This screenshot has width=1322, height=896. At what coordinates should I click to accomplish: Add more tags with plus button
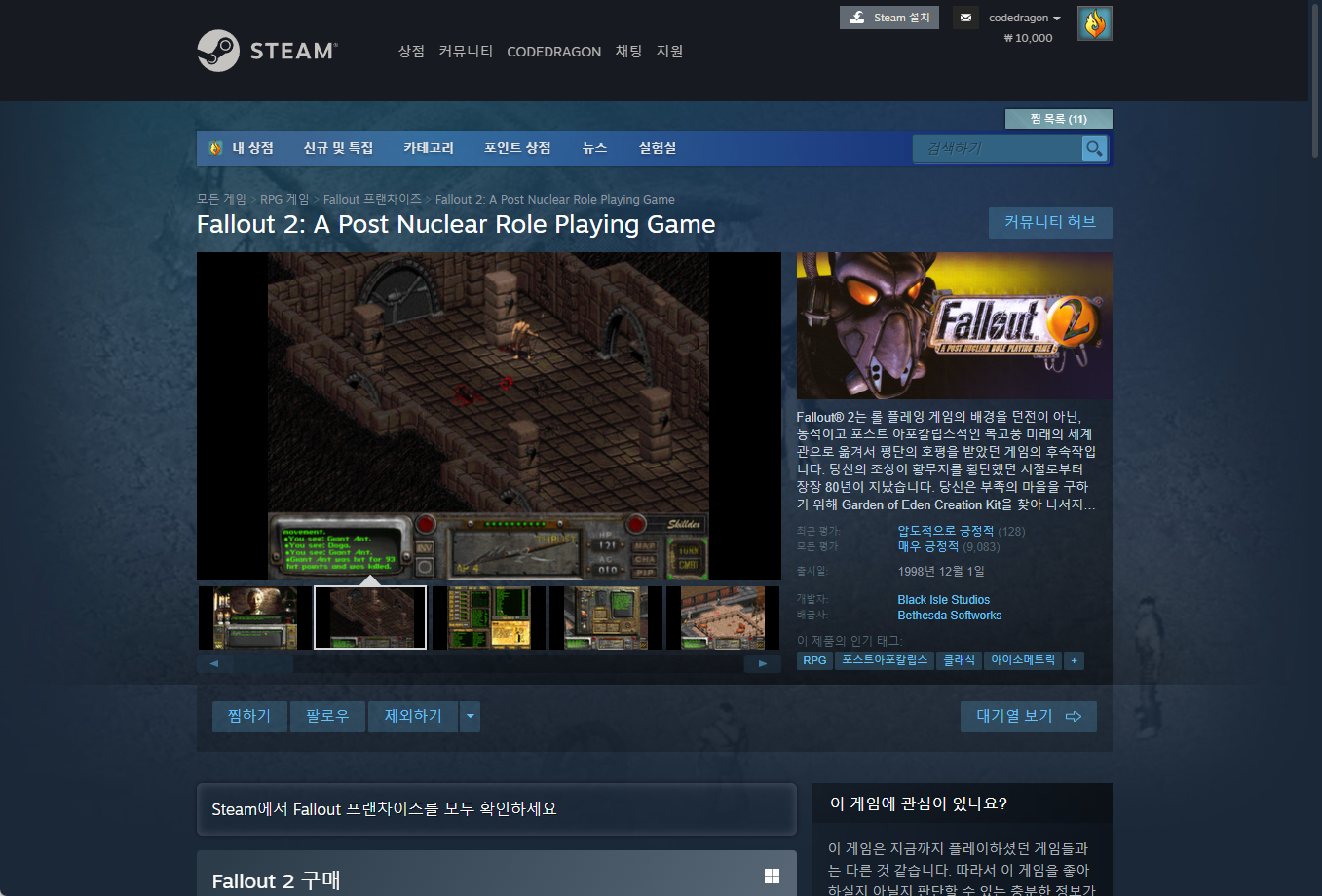(1074, 660)
